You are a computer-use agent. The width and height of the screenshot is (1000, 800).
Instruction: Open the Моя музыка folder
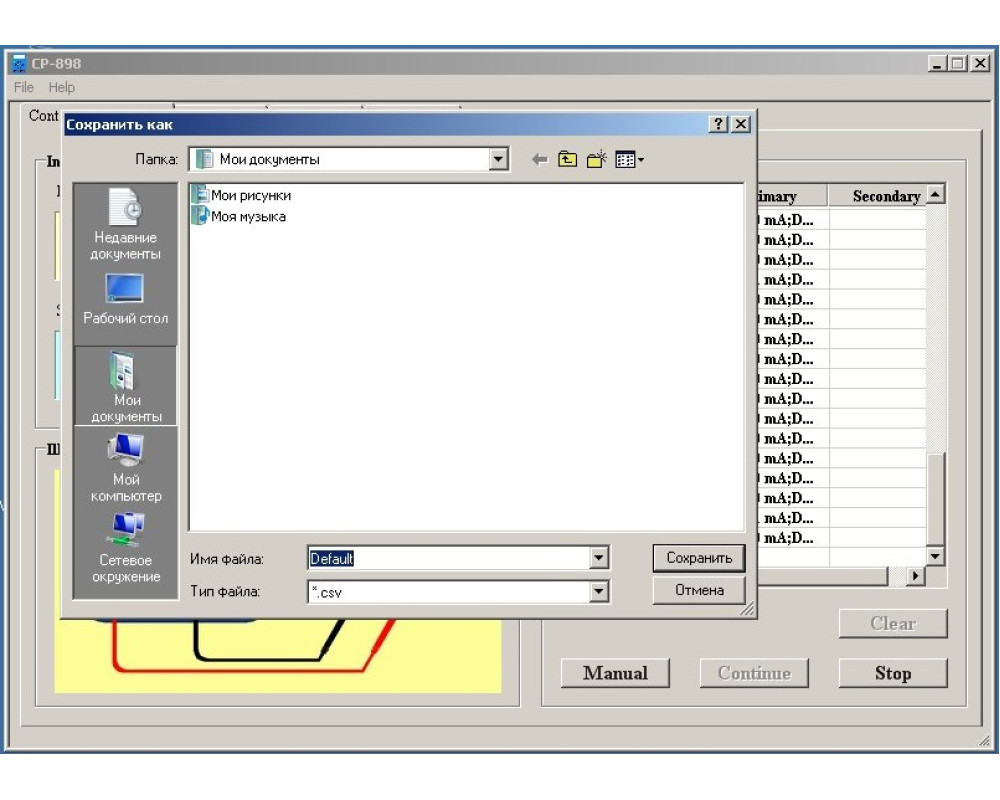(x=247, y=216)
